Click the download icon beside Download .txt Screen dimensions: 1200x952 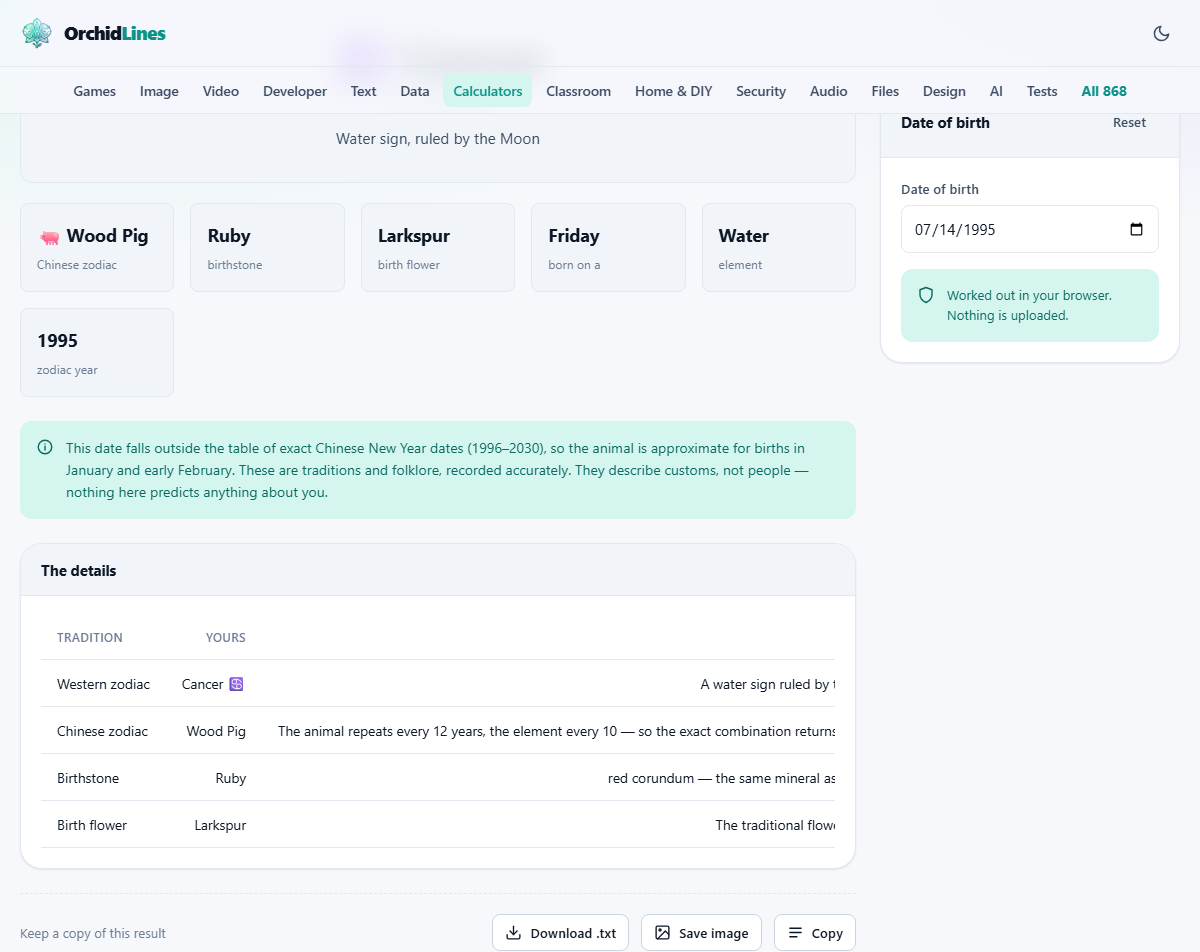point(513,933)
